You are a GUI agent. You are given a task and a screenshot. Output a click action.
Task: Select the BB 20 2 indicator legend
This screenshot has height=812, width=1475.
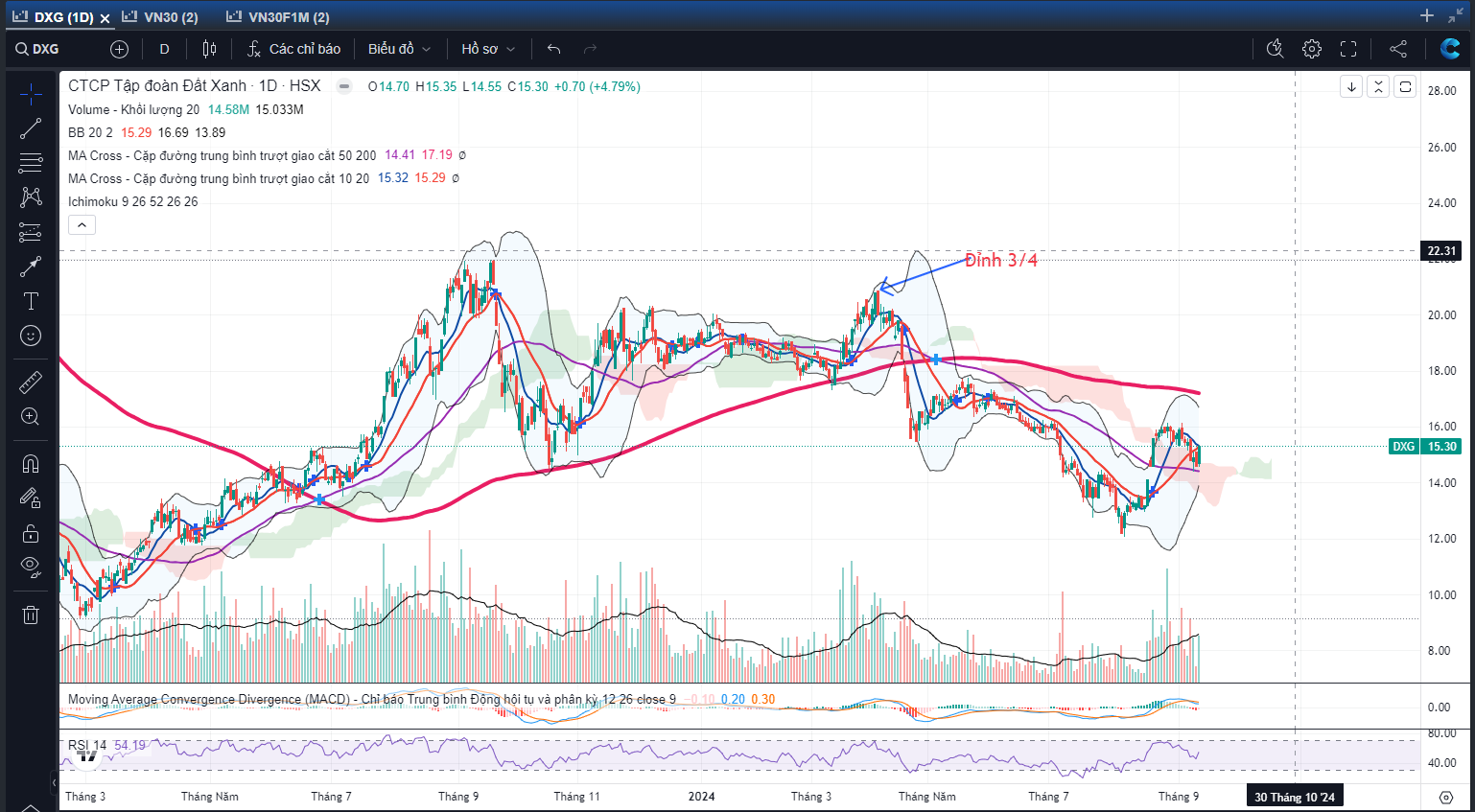[x=90, y=133]
